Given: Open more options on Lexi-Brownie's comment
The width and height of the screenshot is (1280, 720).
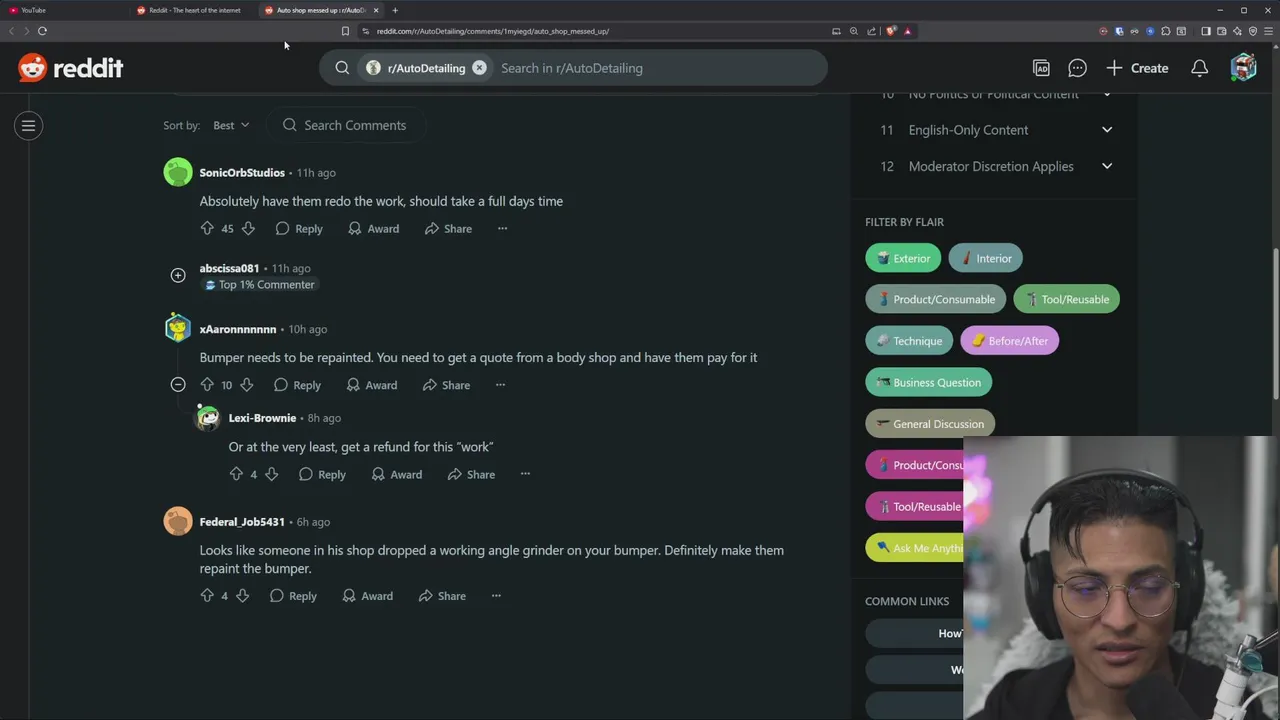Looking at the screenshot, I should point(525,474).
